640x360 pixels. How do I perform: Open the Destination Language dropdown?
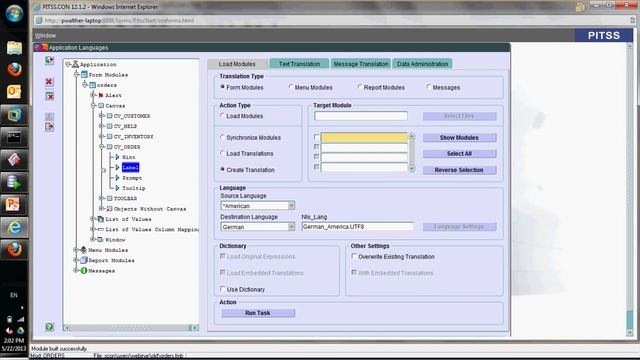pos(291,227)
